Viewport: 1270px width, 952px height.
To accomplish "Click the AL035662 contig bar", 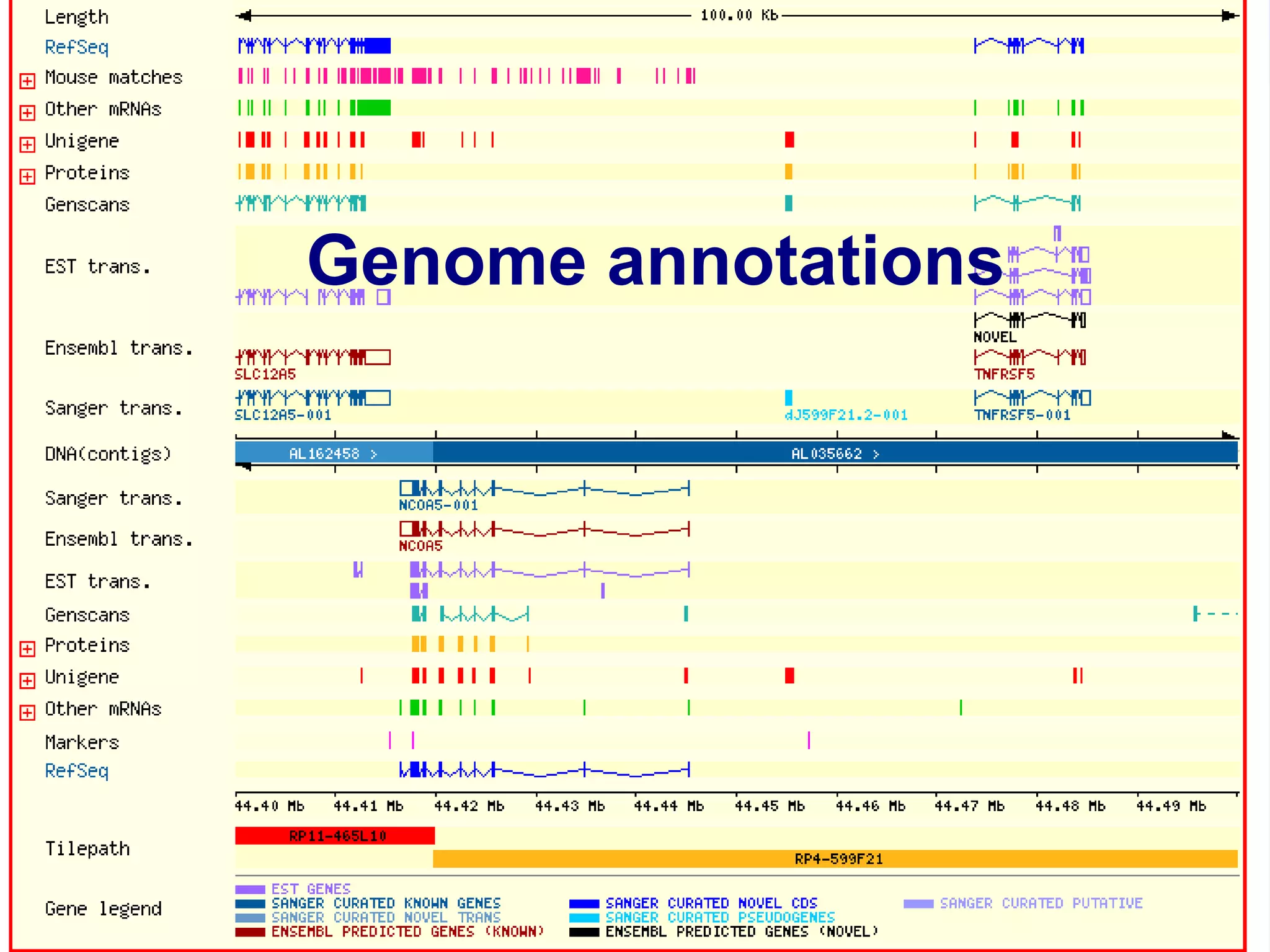I will 835,454.
